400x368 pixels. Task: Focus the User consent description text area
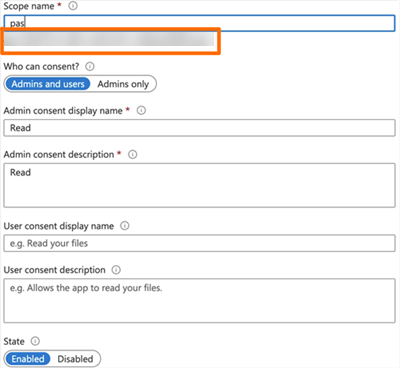[x=199, y=301]
